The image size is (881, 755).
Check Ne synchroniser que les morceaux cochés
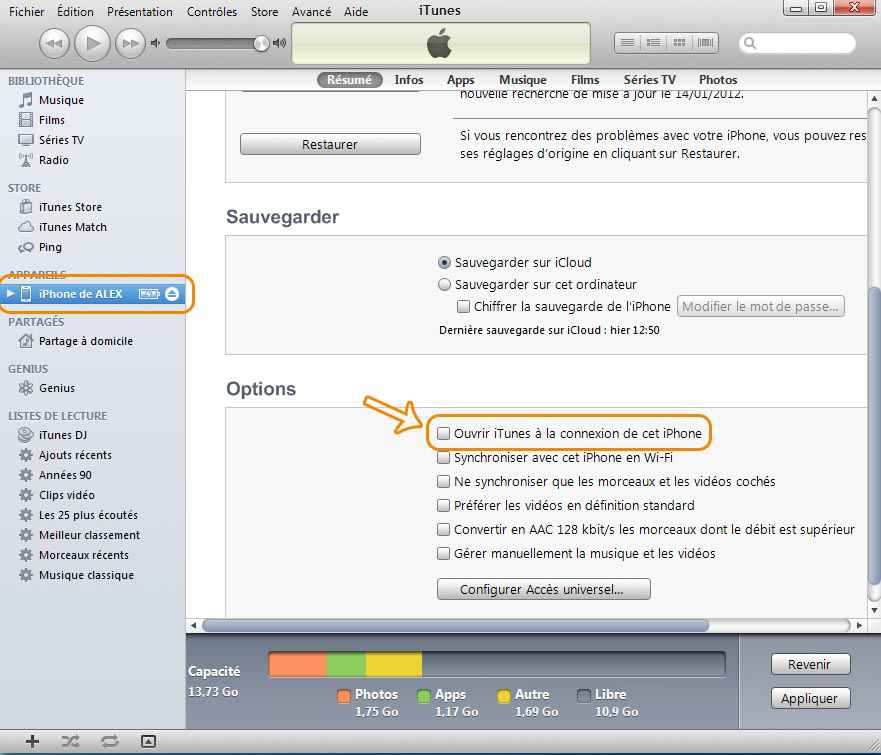[x=443, y=481]
